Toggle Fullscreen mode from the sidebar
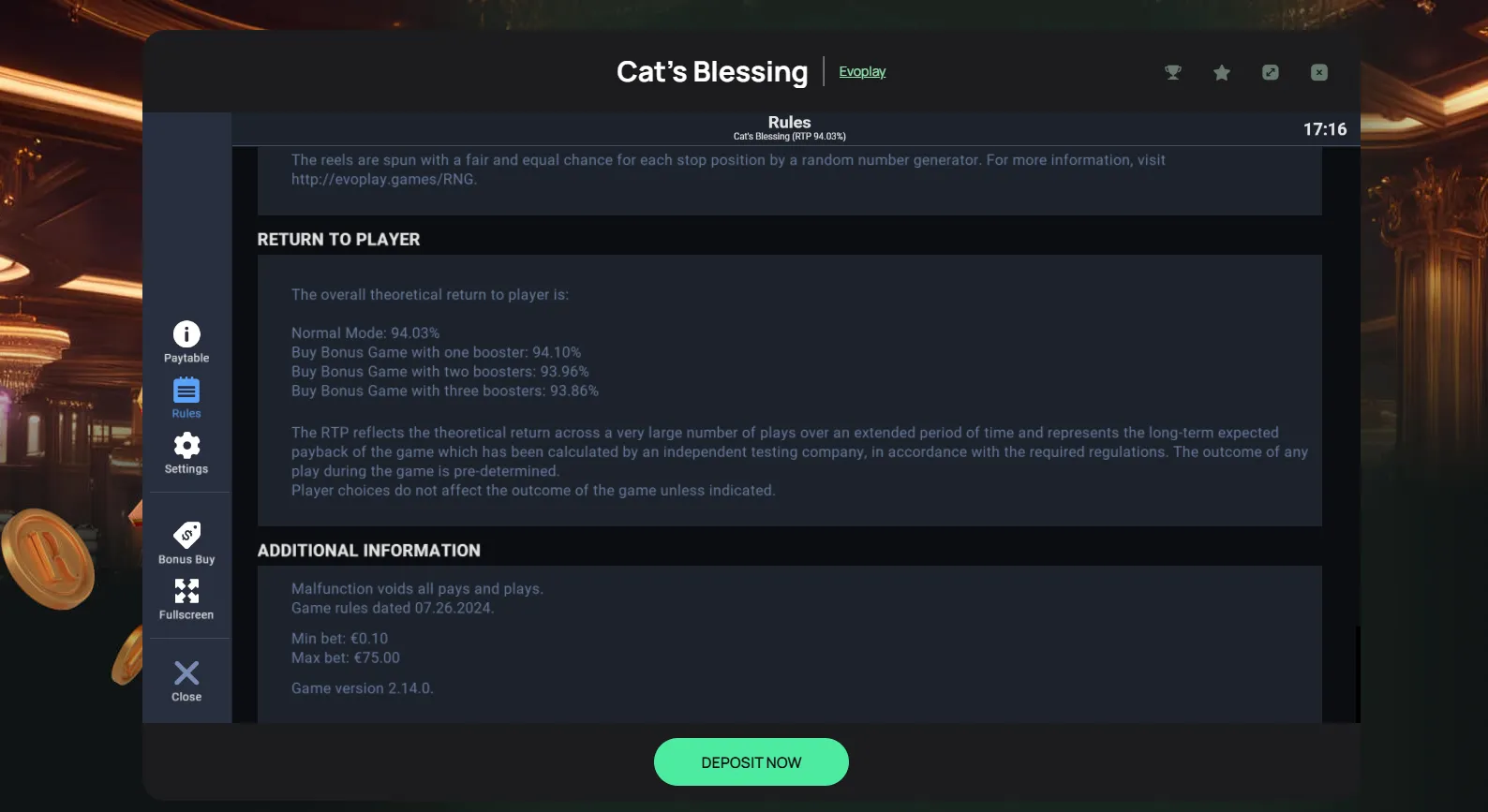 coord(186,599)
